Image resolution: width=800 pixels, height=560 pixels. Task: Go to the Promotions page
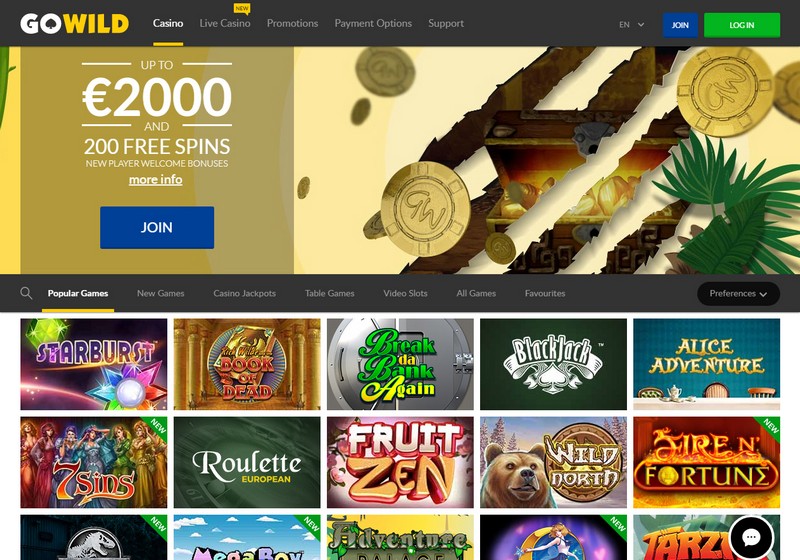point(292,23)
